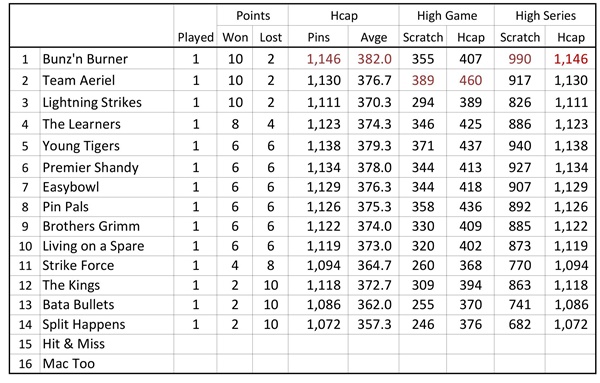600x383 pixels.
Task: Select the Mac Too team cell
Action: click(x=106, y=363)
